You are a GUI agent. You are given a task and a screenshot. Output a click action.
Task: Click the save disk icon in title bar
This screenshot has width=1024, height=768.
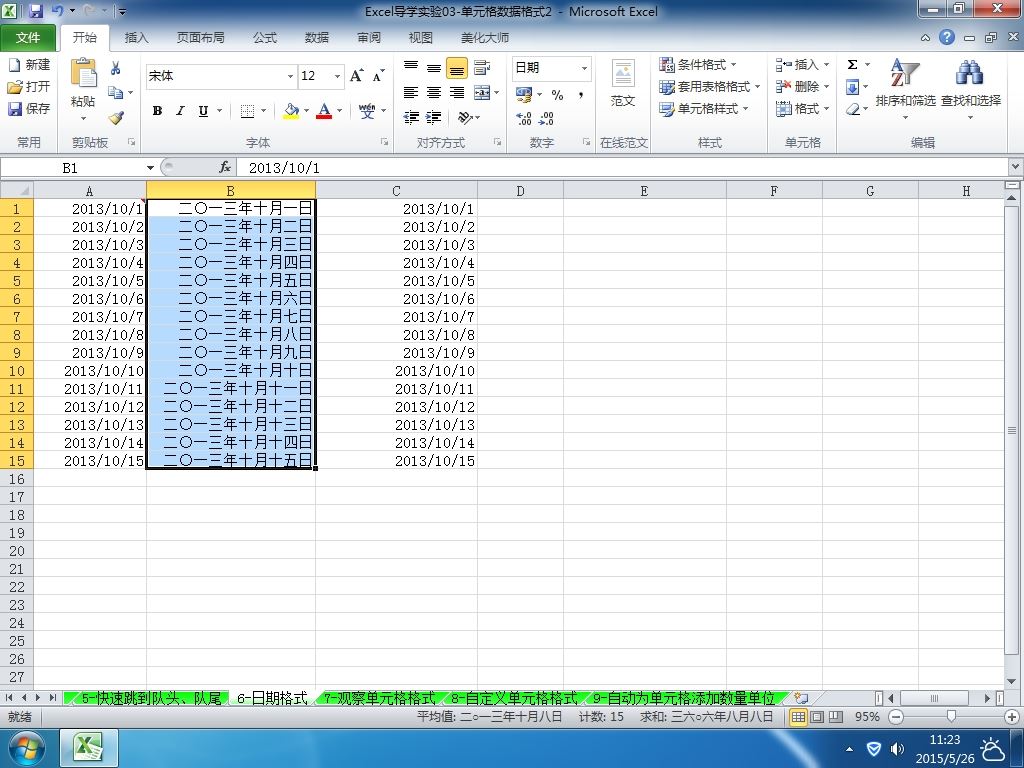pyautogui.click(x=35, y=10)
